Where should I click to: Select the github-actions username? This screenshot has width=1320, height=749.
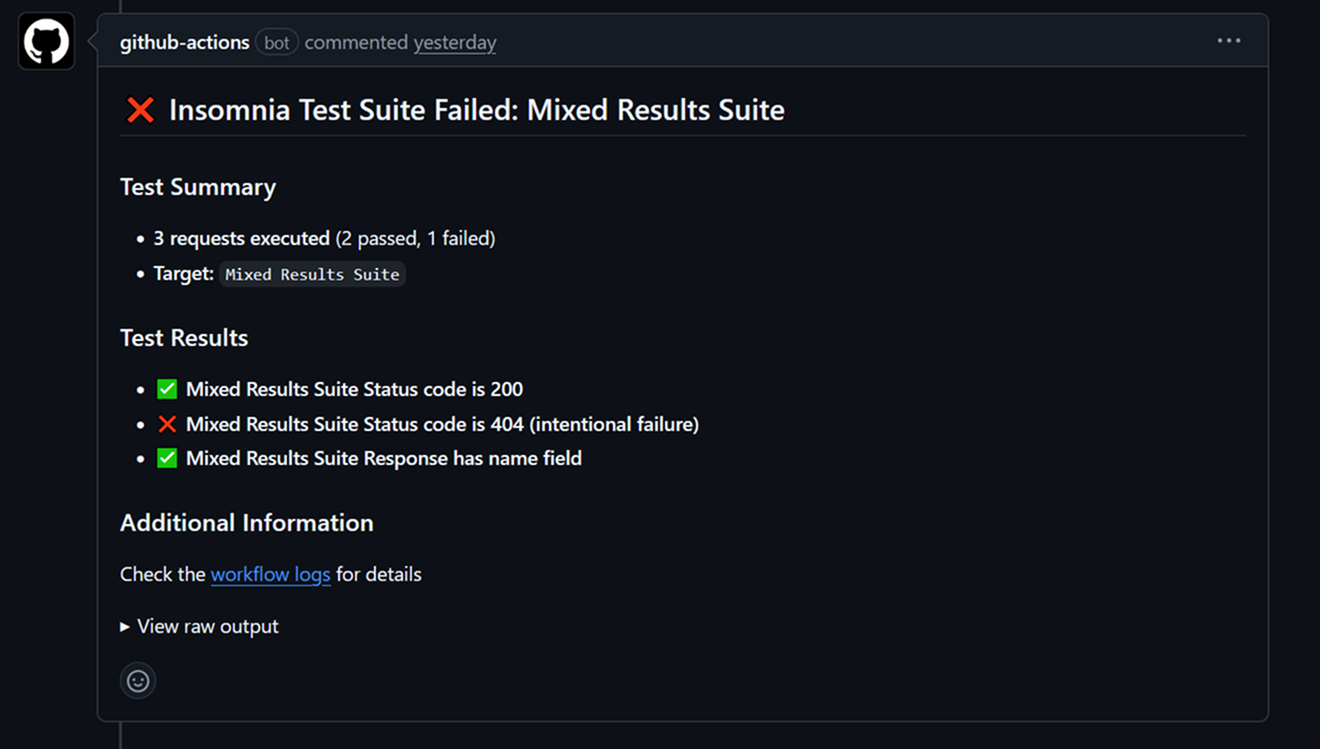click(184, 42)
